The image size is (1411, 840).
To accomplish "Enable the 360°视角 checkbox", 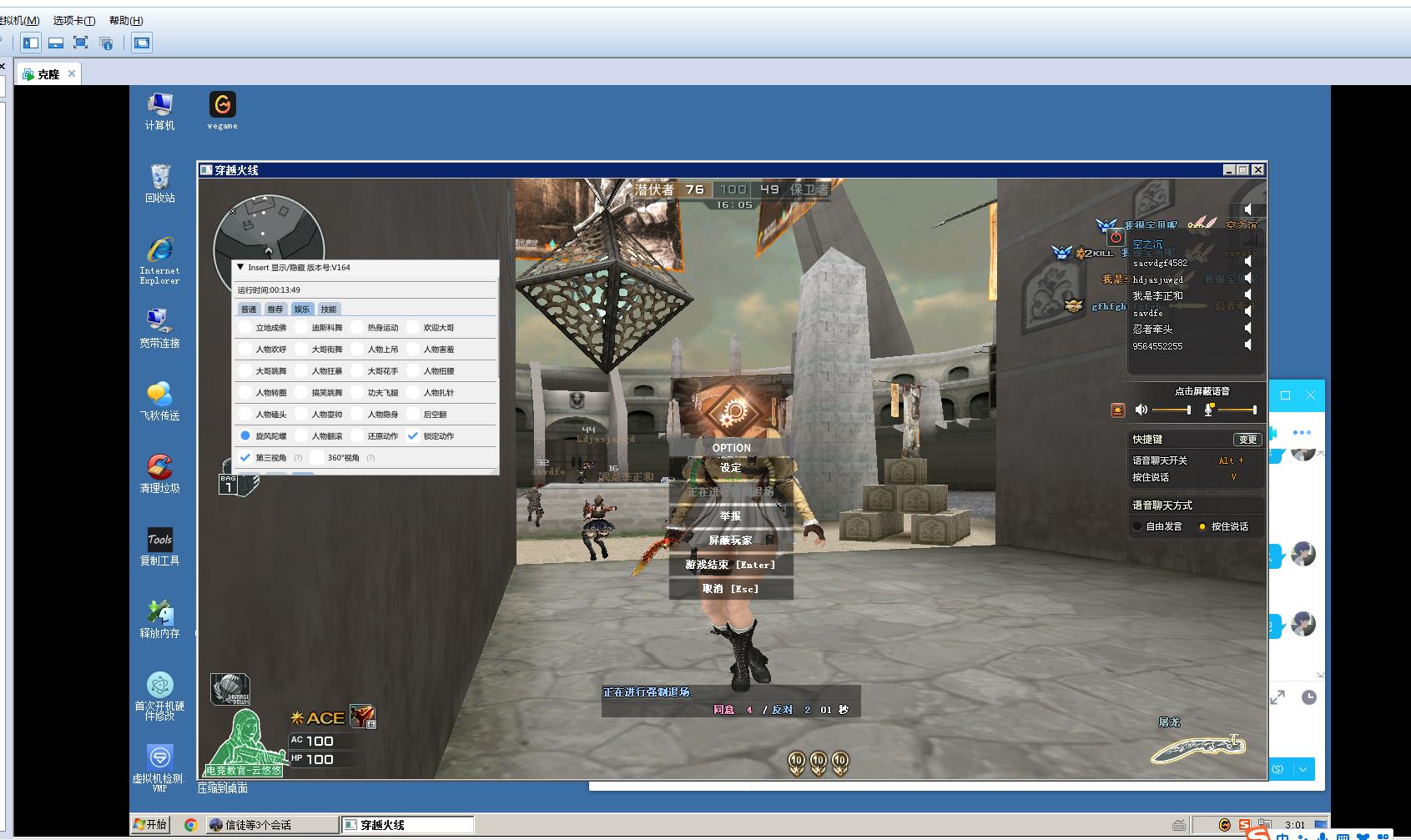I will [x=317, y=457].
